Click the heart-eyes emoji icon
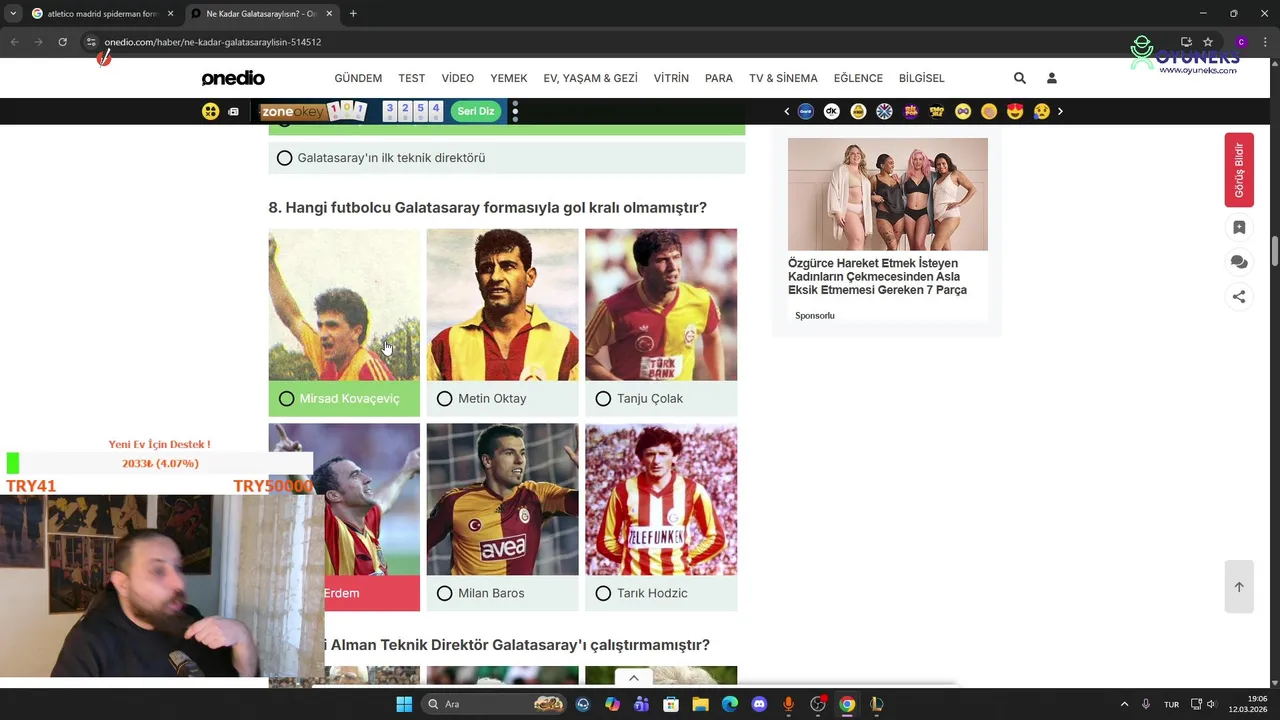The image size is (1280, 720). 1015,111
